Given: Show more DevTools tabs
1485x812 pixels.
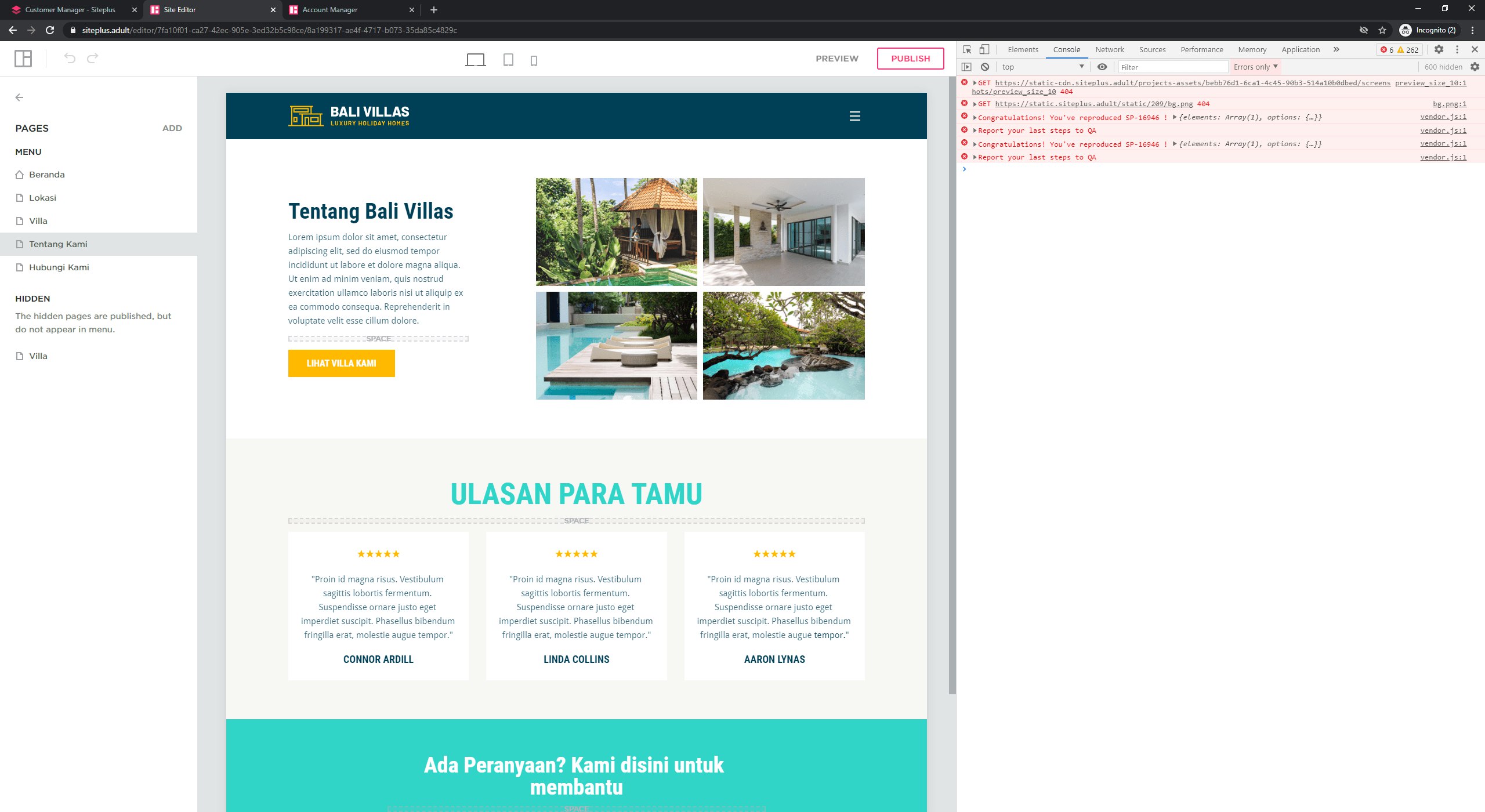Looking at the screenshot, I should 1336,49.
